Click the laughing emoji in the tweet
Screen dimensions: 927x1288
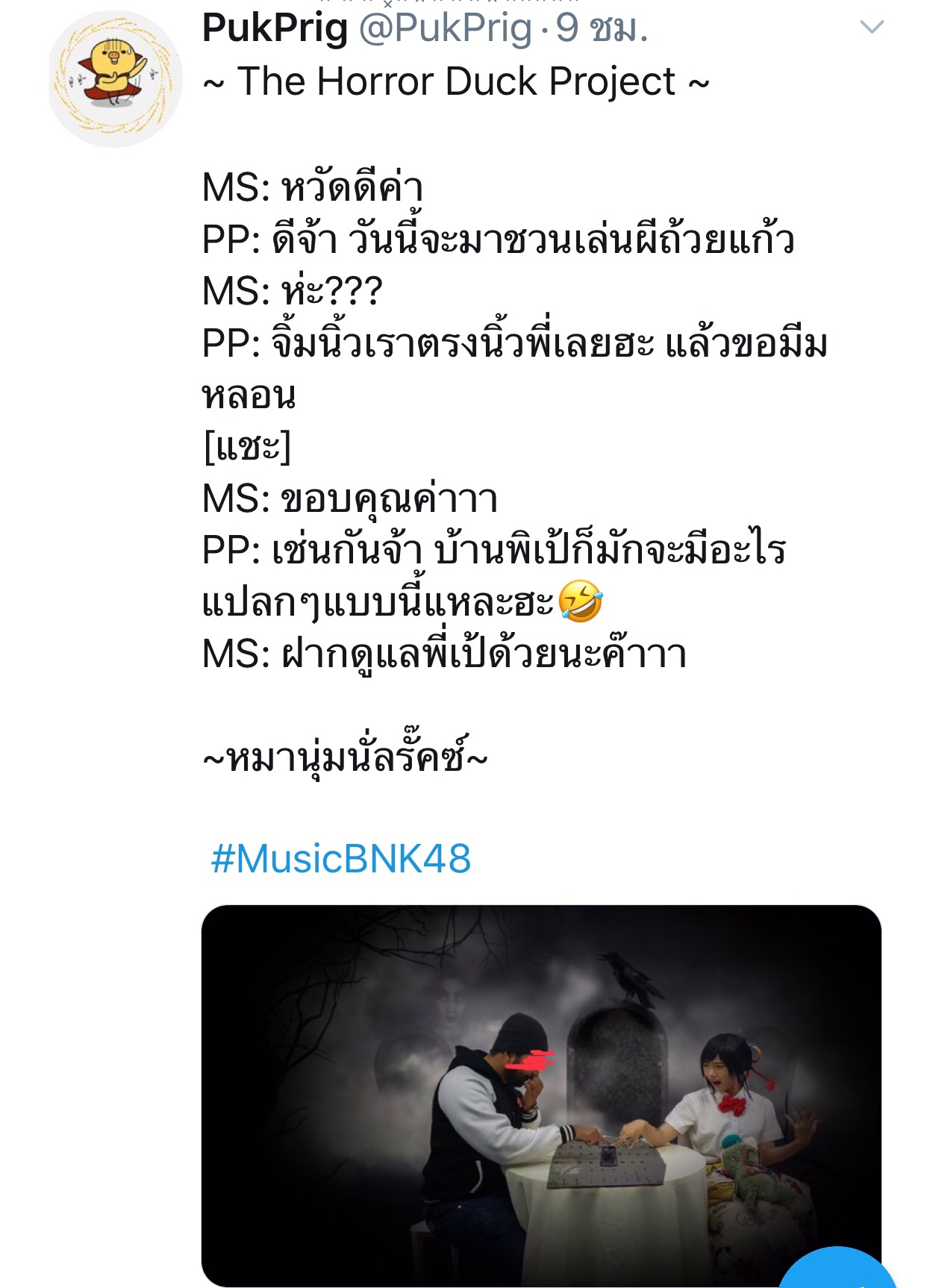[x=581, y=601]
